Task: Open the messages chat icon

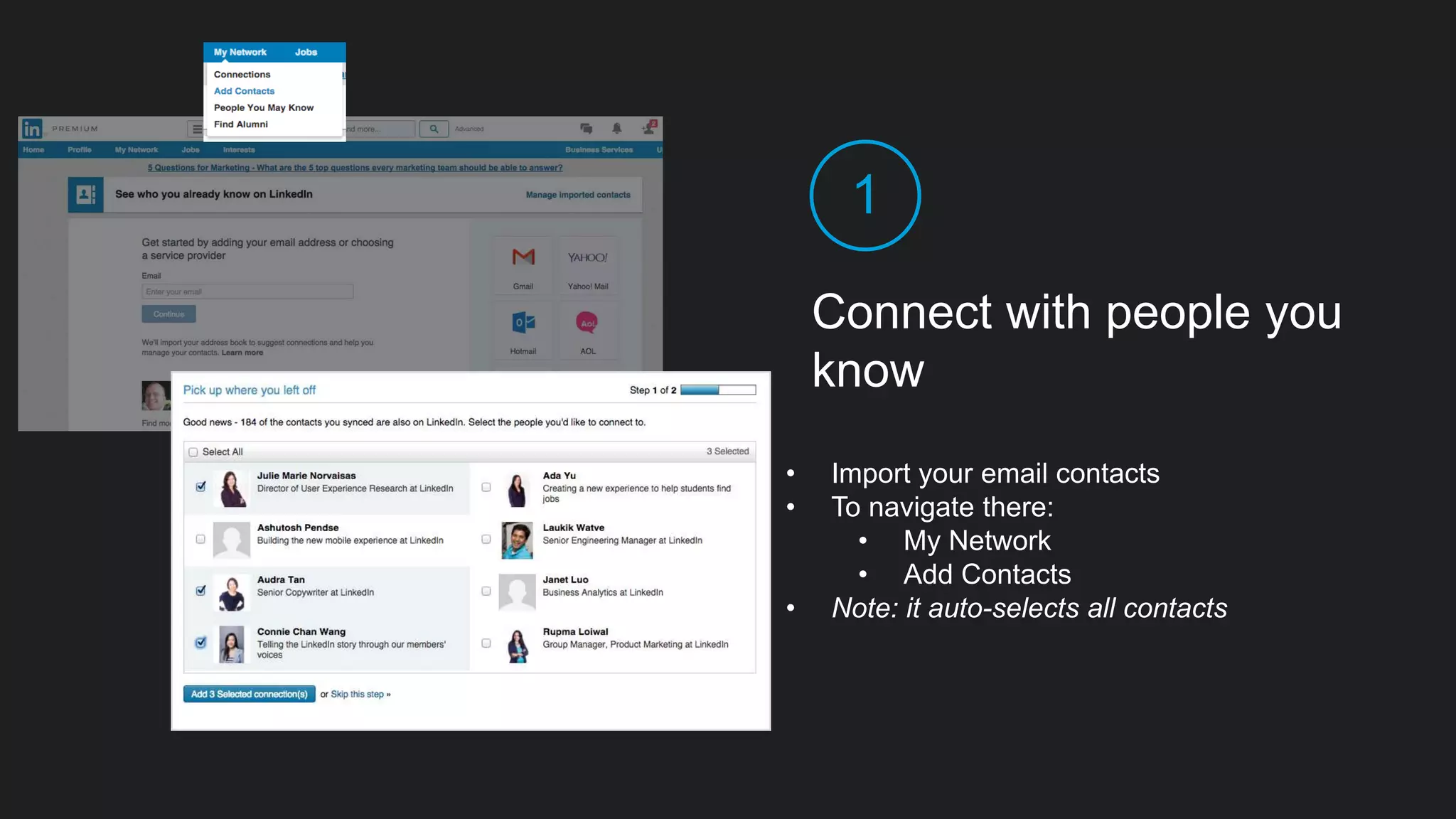Action: tap(586, 129)
